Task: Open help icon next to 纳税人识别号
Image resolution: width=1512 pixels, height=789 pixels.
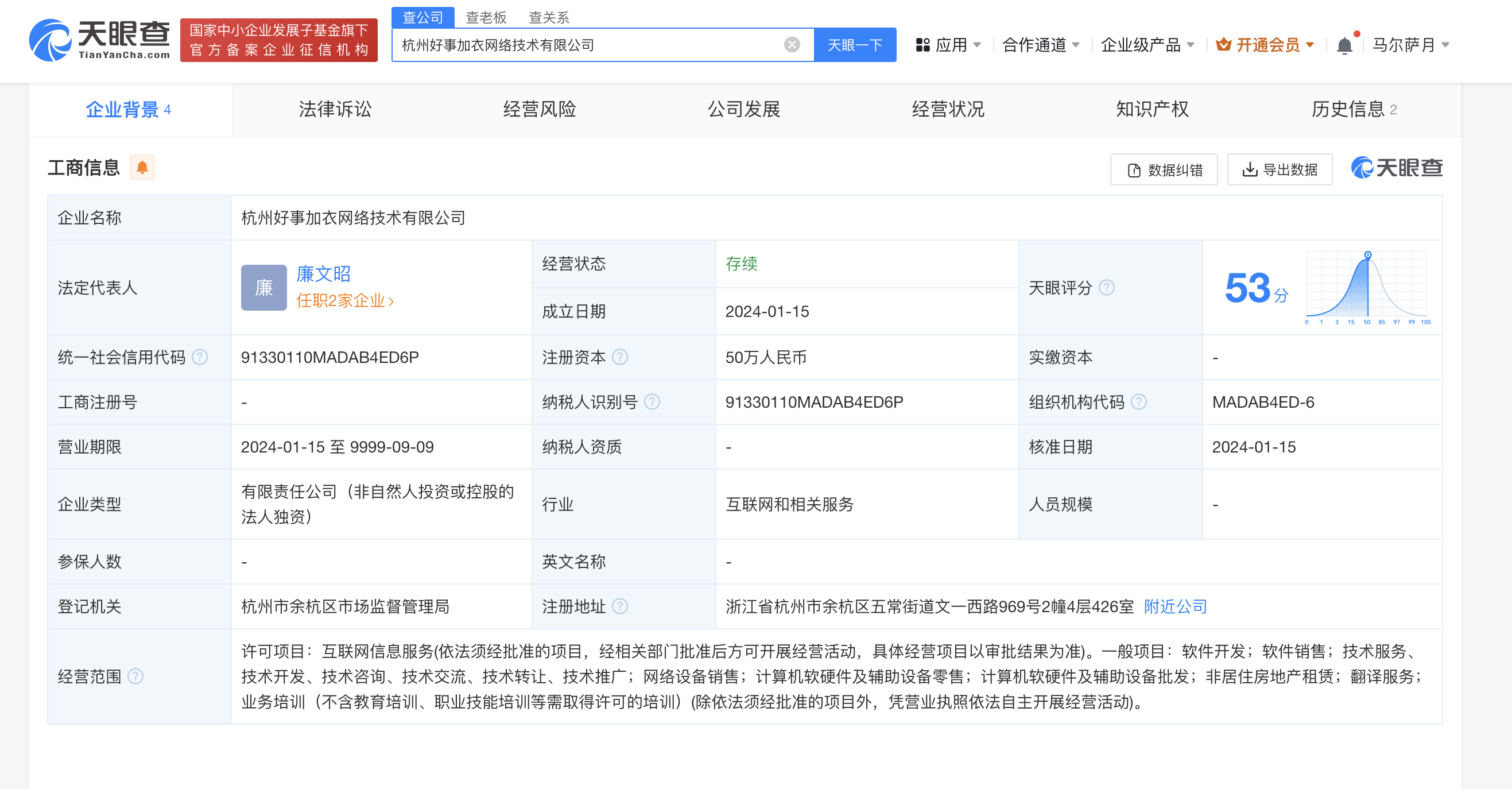Action: coord(652,402)
